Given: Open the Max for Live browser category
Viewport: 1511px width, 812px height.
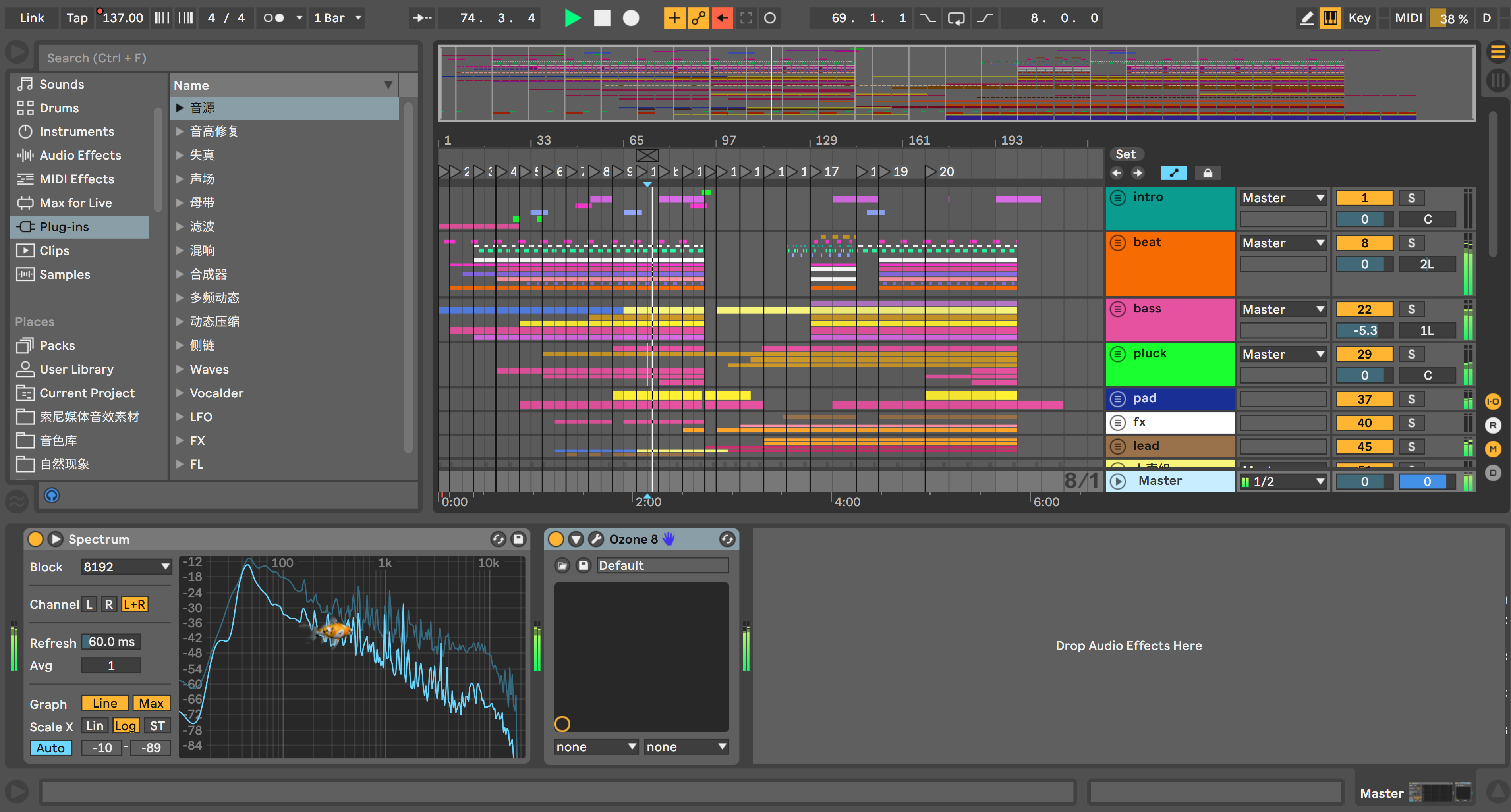Looking at the screenshot, I should [x=75, y=203].
